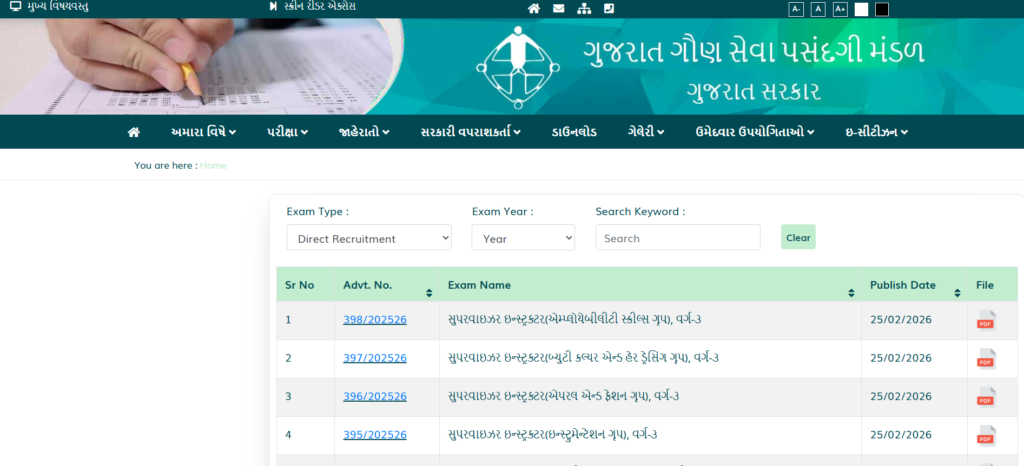Open advertisement link 397/202526
This screenshot has width=1024, height=466.
[375, 358]
